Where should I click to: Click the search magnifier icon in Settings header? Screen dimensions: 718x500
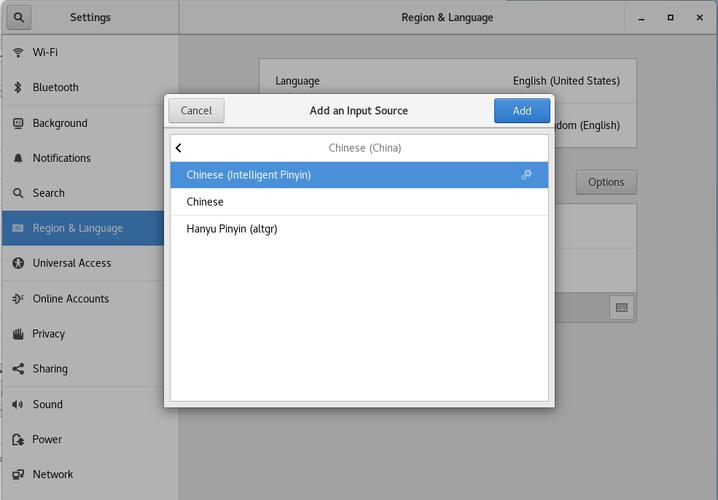(19, 17)
